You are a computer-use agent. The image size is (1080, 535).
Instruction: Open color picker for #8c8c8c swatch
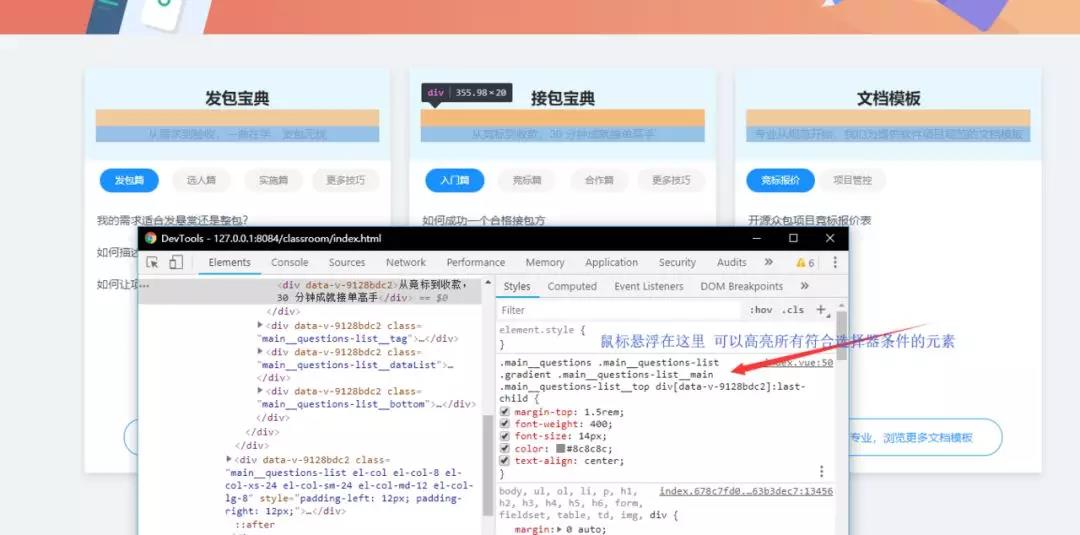point(559,449)
